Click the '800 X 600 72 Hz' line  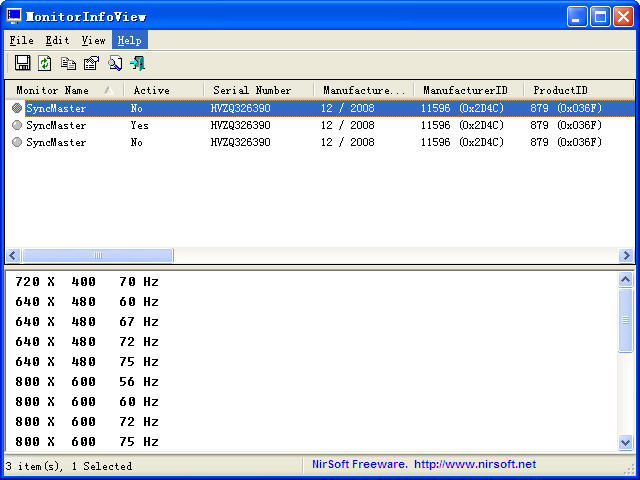(87, 422)
